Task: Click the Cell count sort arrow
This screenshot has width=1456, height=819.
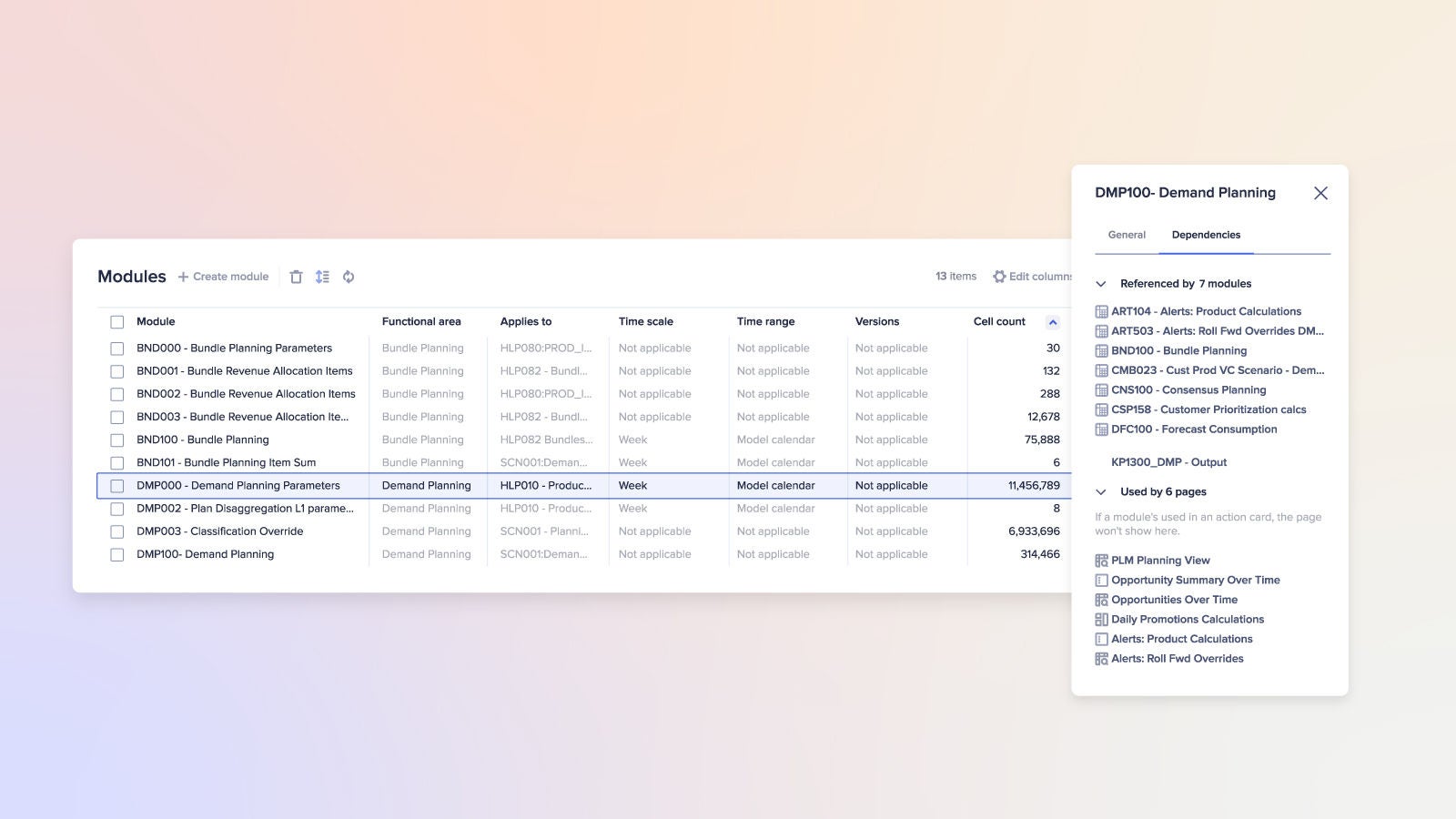Action: coord(1053,321)
